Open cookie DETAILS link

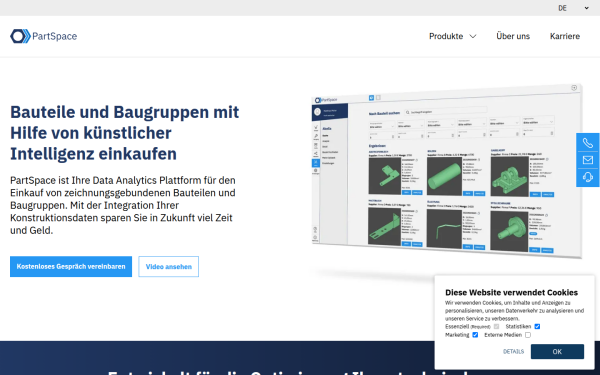pos(514,351)
